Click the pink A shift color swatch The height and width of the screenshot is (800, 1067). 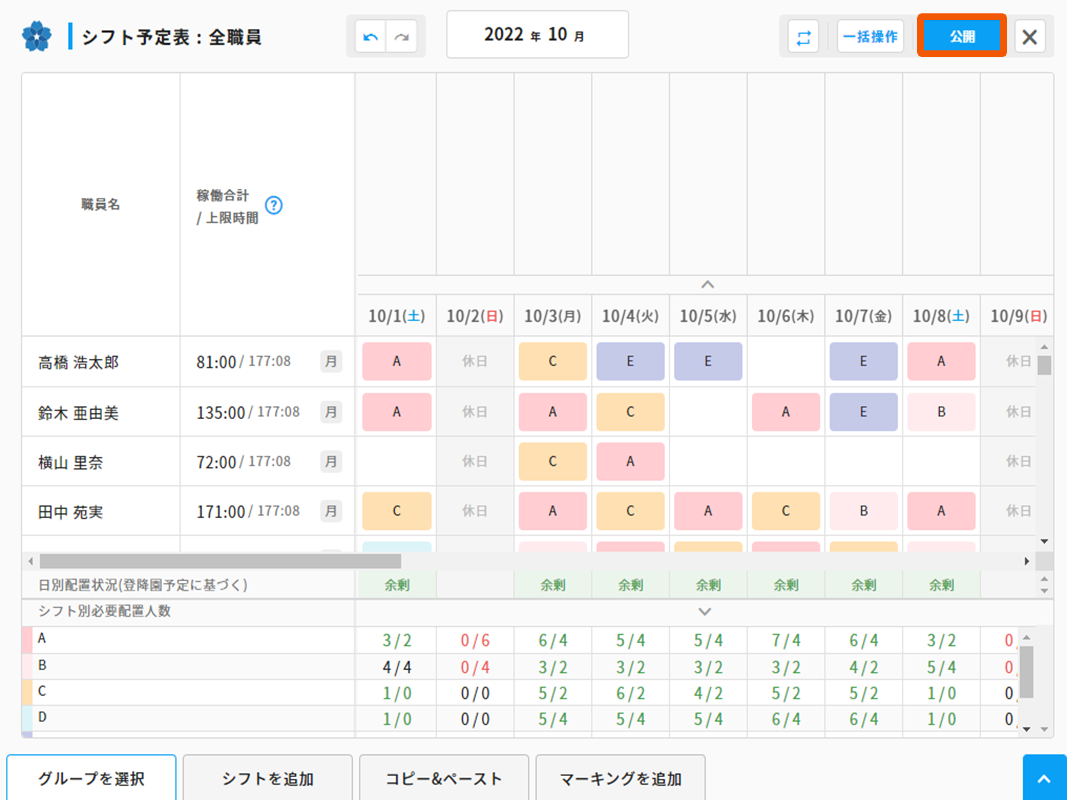click(27, 640)
